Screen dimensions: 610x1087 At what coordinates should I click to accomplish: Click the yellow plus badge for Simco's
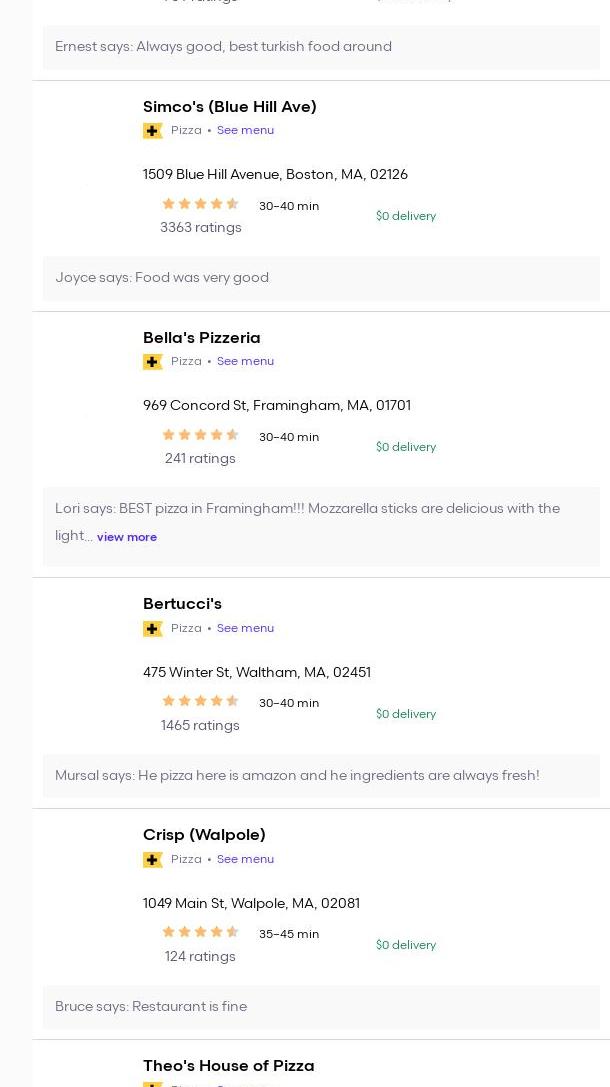click(152, 131)
